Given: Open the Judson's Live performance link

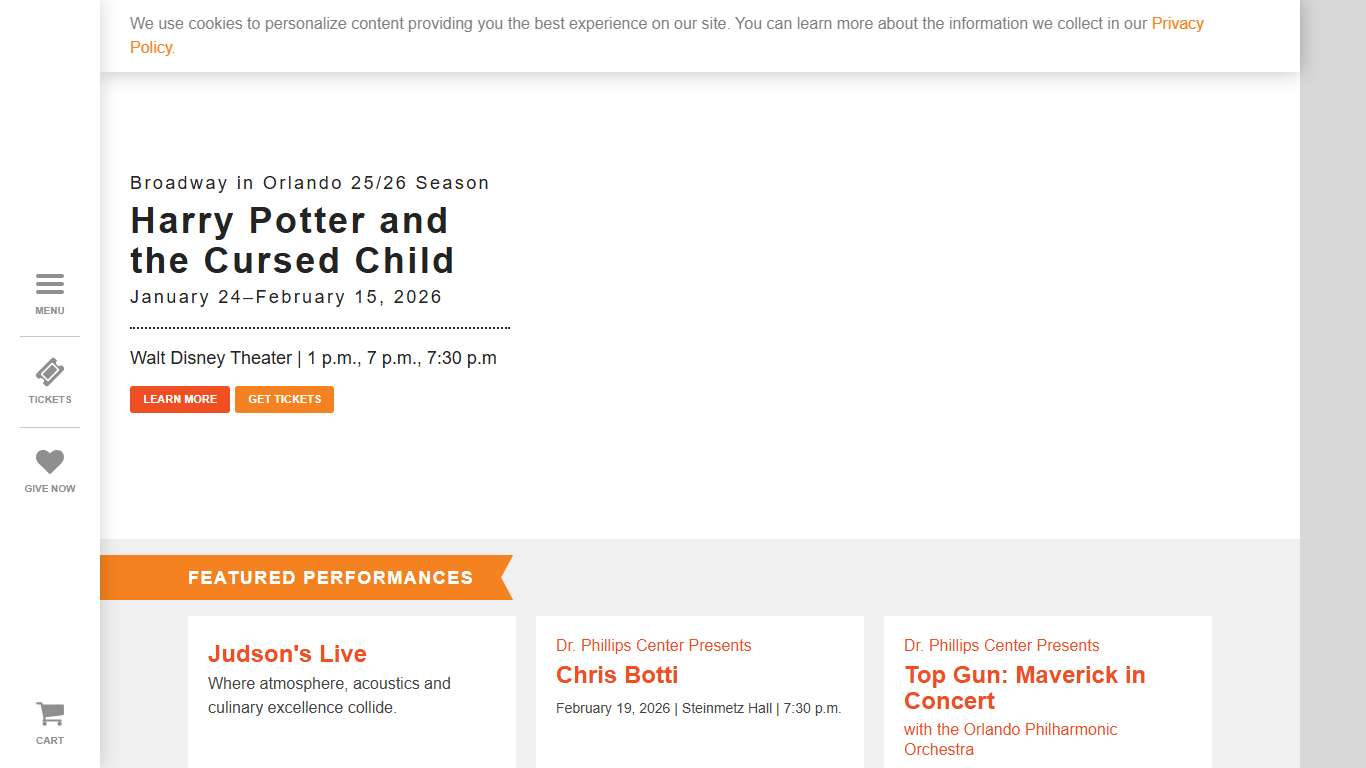Looking at the screenshot, I should click(287, 654).
